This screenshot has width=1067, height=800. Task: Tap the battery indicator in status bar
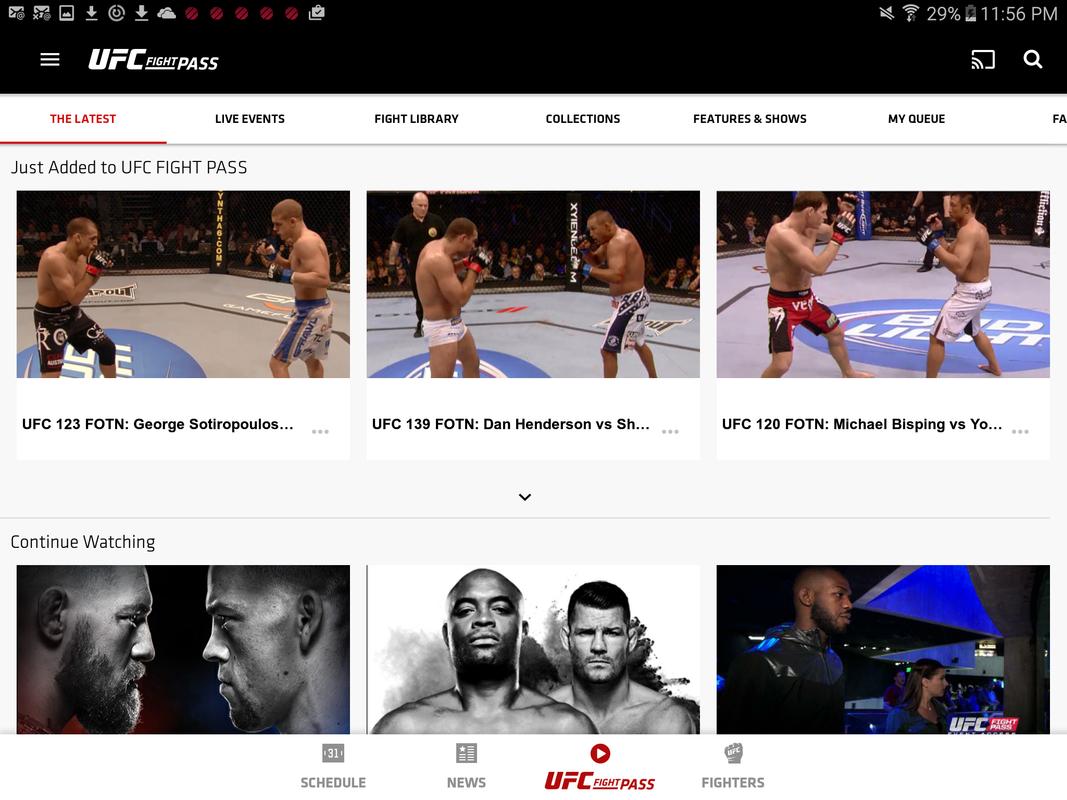971,13
